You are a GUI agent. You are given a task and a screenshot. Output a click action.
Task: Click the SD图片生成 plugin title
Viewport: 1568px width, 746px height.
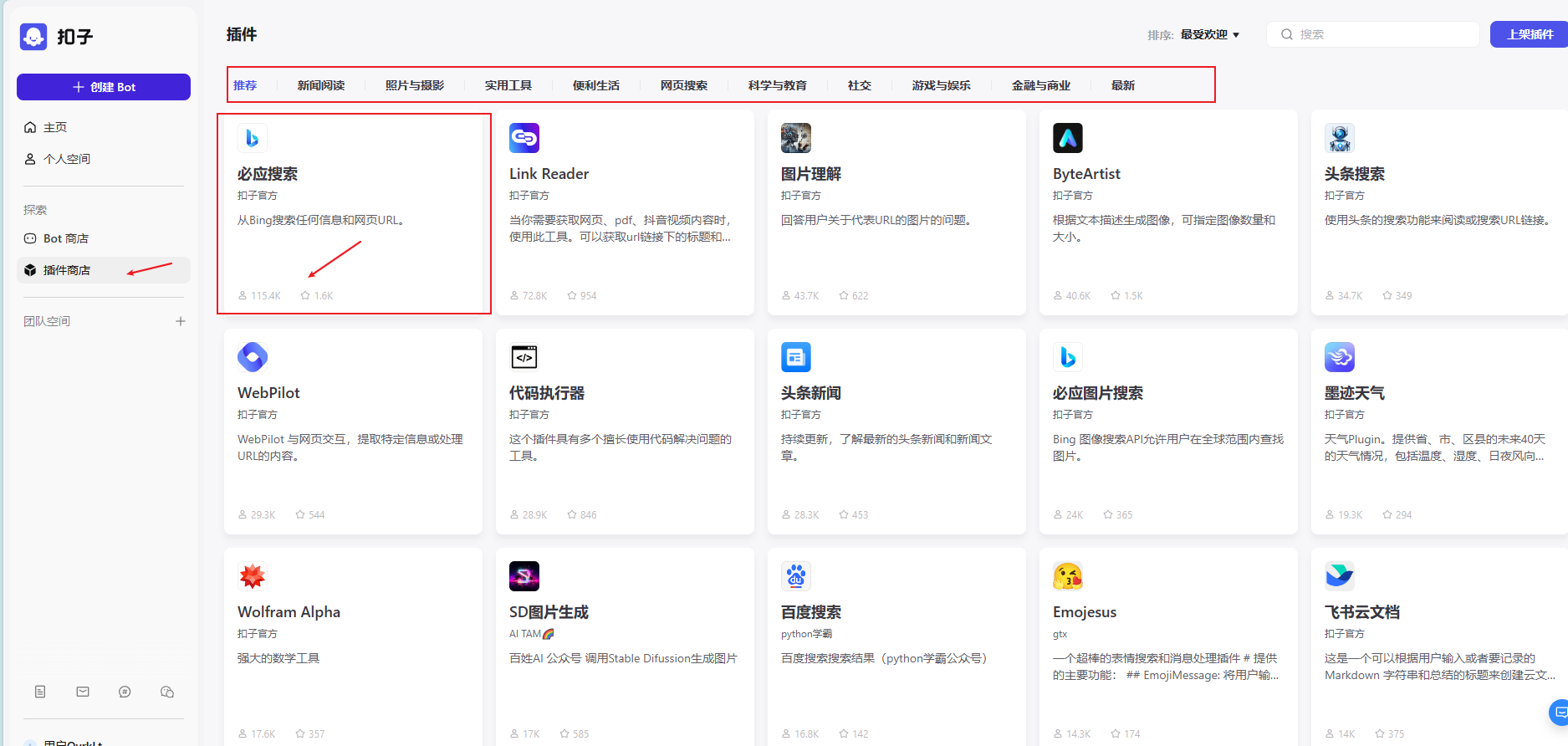(549, 612)
